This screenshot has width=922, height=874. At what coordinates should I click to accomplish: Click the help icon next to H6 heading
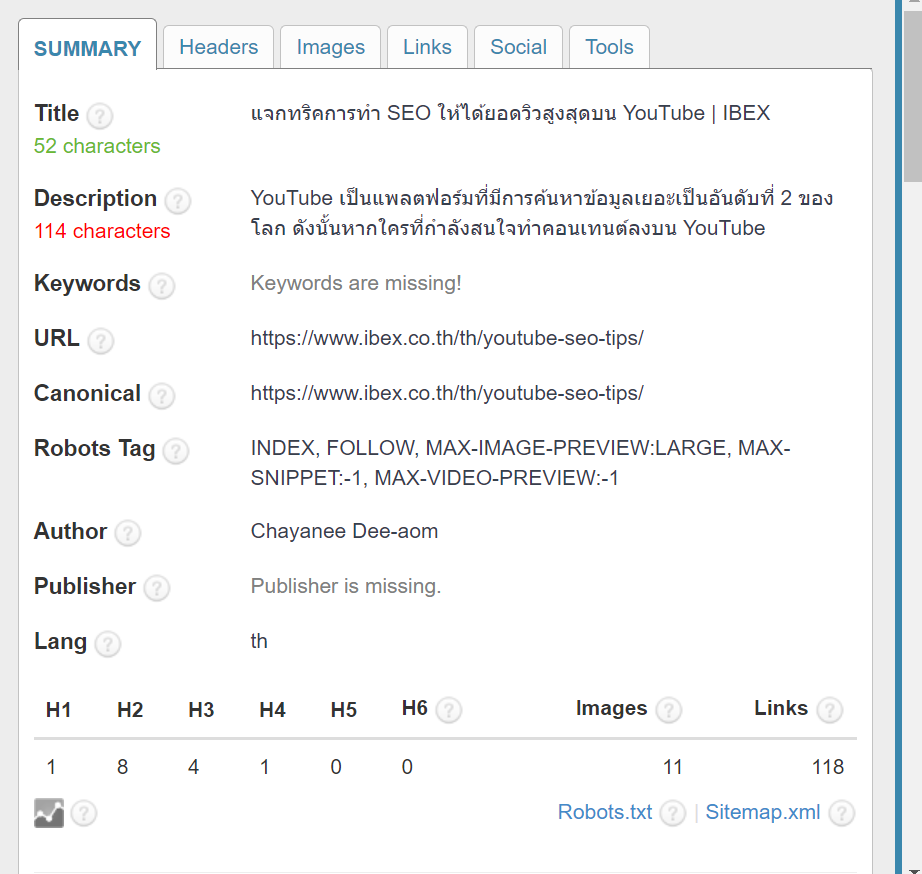(449, 710)
